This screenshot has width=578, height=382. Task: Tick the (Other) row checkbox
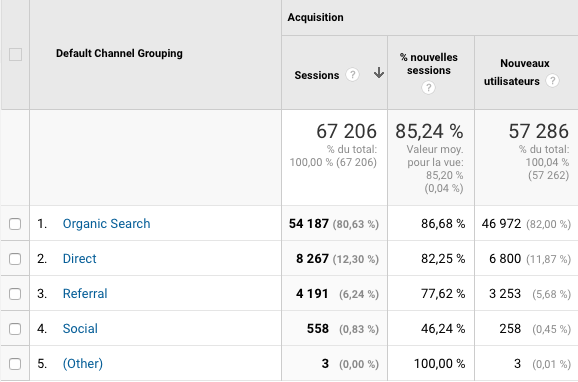[15, 364]
